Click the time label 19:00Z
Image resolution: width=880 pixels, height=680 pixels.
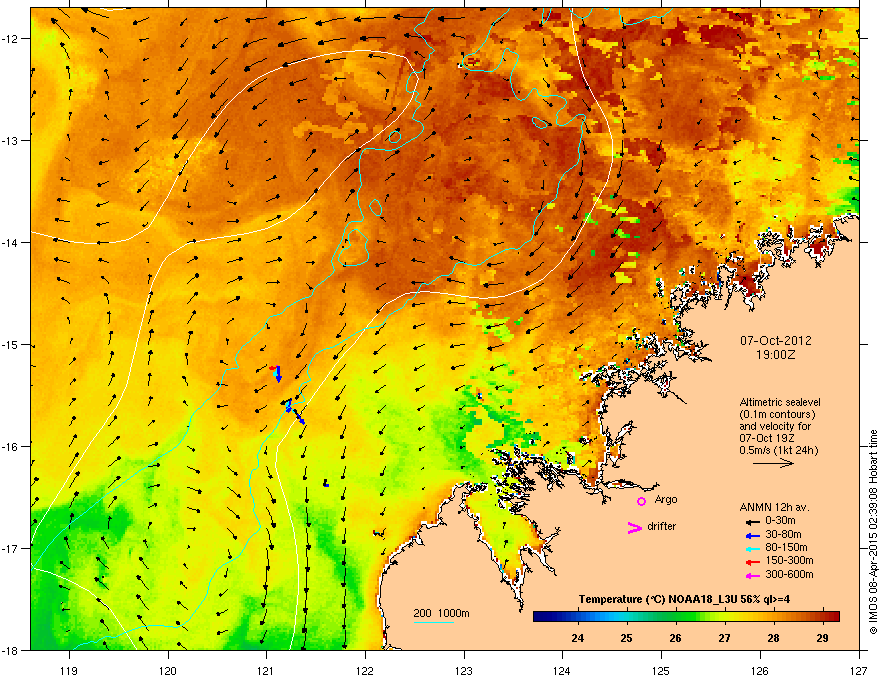click(x=776, y=355)
